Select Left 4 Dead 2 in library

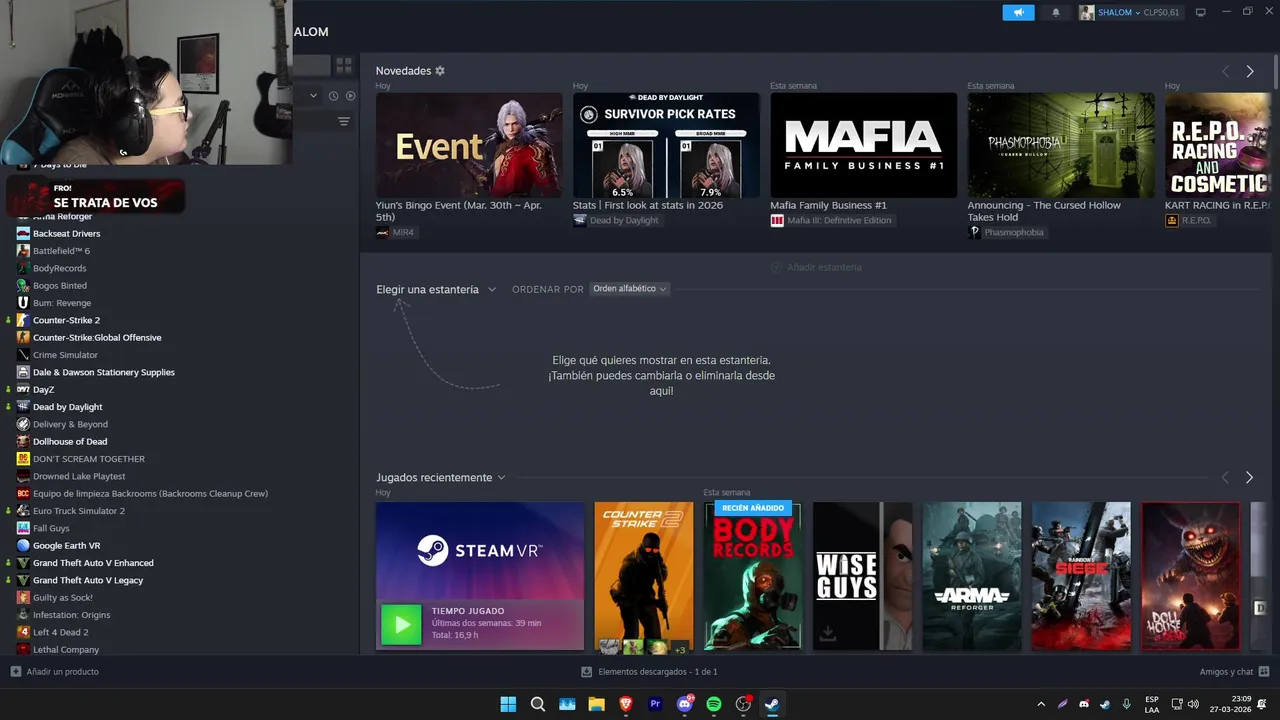tap(60, 632)
